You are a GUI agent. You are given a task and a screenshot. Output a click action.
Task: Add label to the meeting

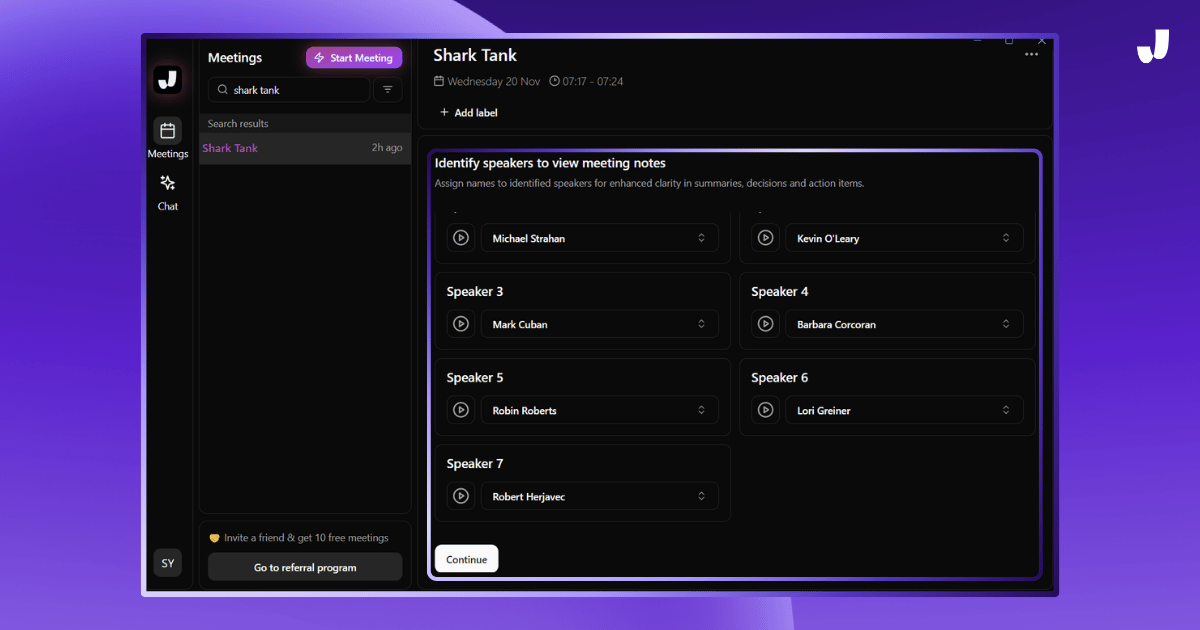[468, 113]
